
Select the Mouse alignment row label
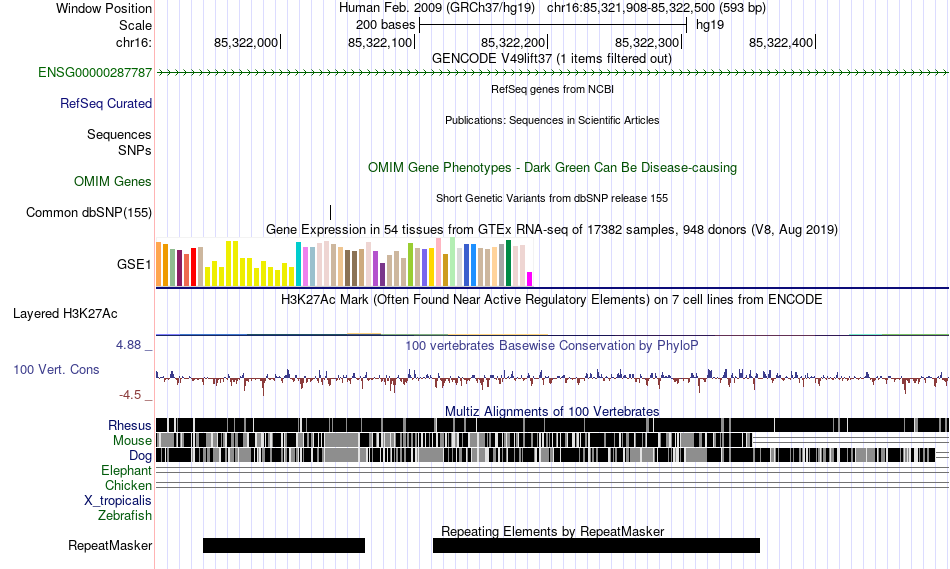[131, 441]
